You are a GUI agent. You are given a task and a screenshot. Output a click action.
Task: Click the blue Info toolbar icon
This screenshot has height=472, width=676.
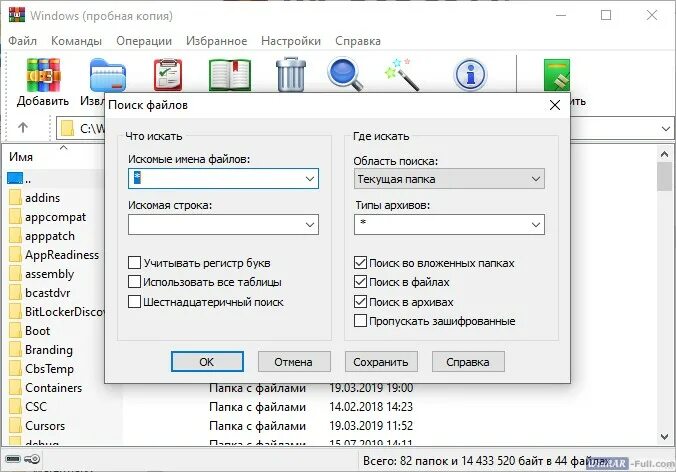[x=470, y=75]
